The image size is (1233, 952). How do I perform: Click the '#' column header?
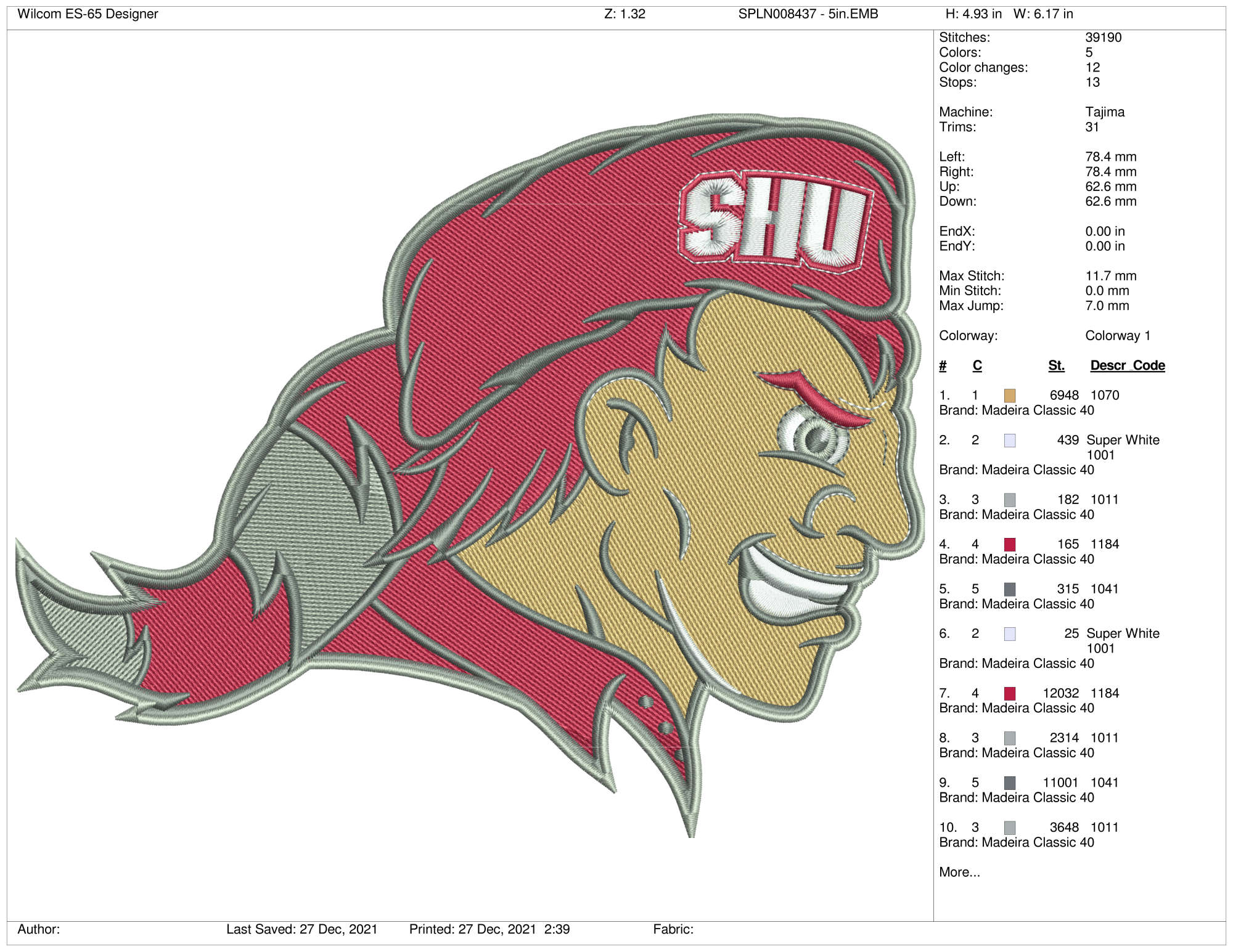pos(943,365)
